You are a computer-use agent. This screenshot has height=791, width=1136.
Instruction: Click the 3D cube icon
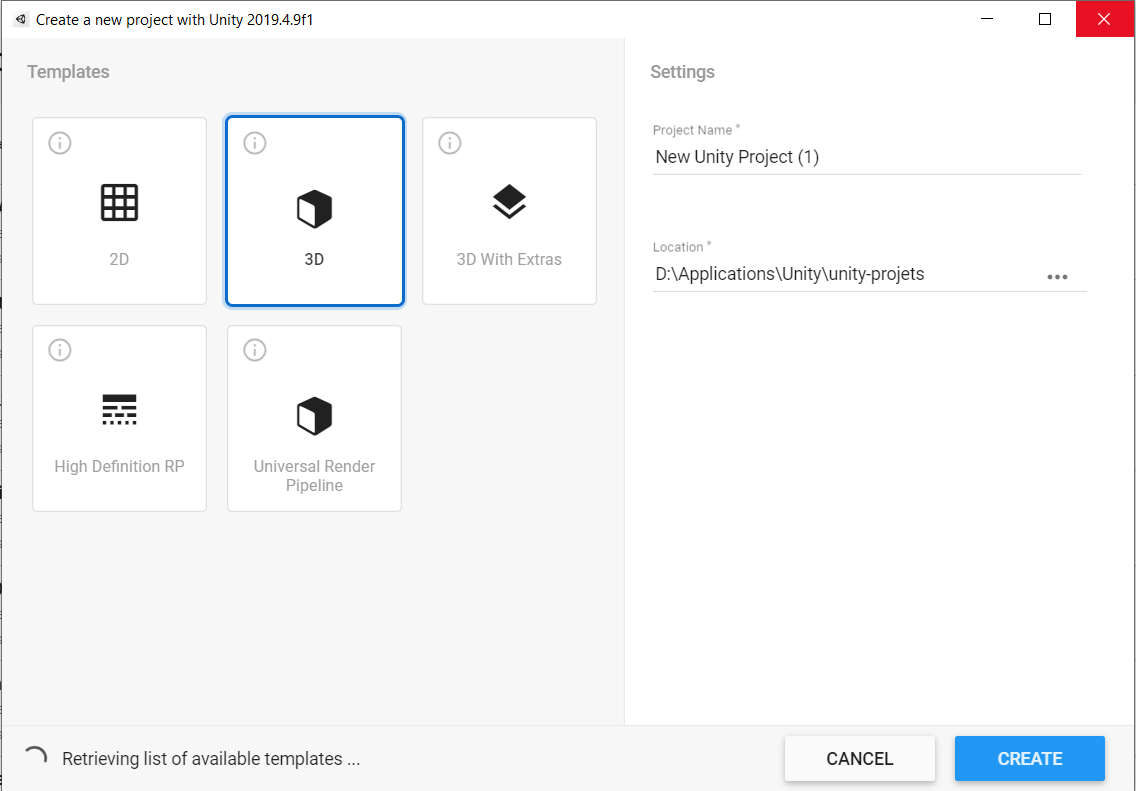(314, 209)
